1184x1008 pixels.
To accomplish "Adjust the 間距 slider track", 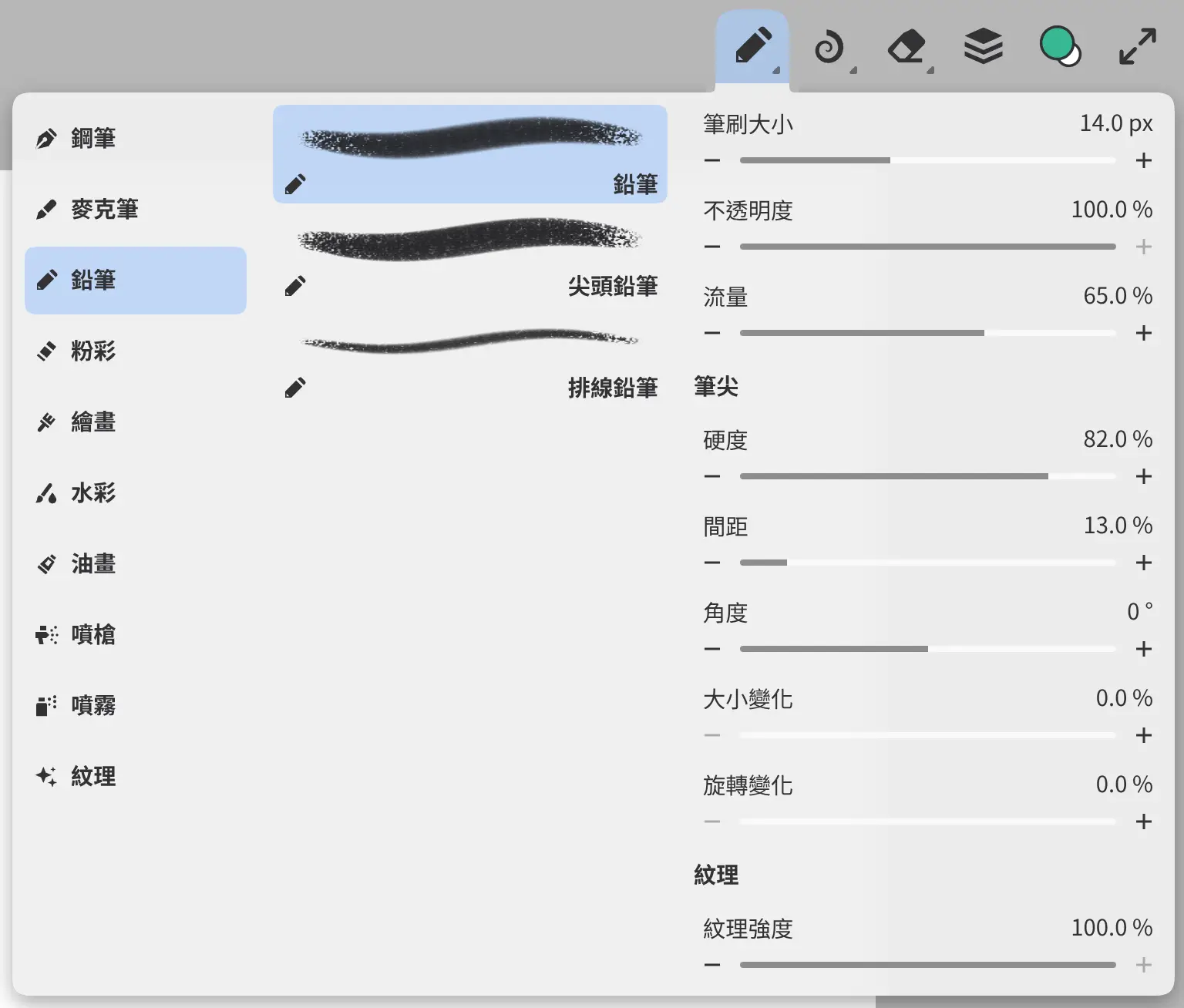I will [928, 563].
